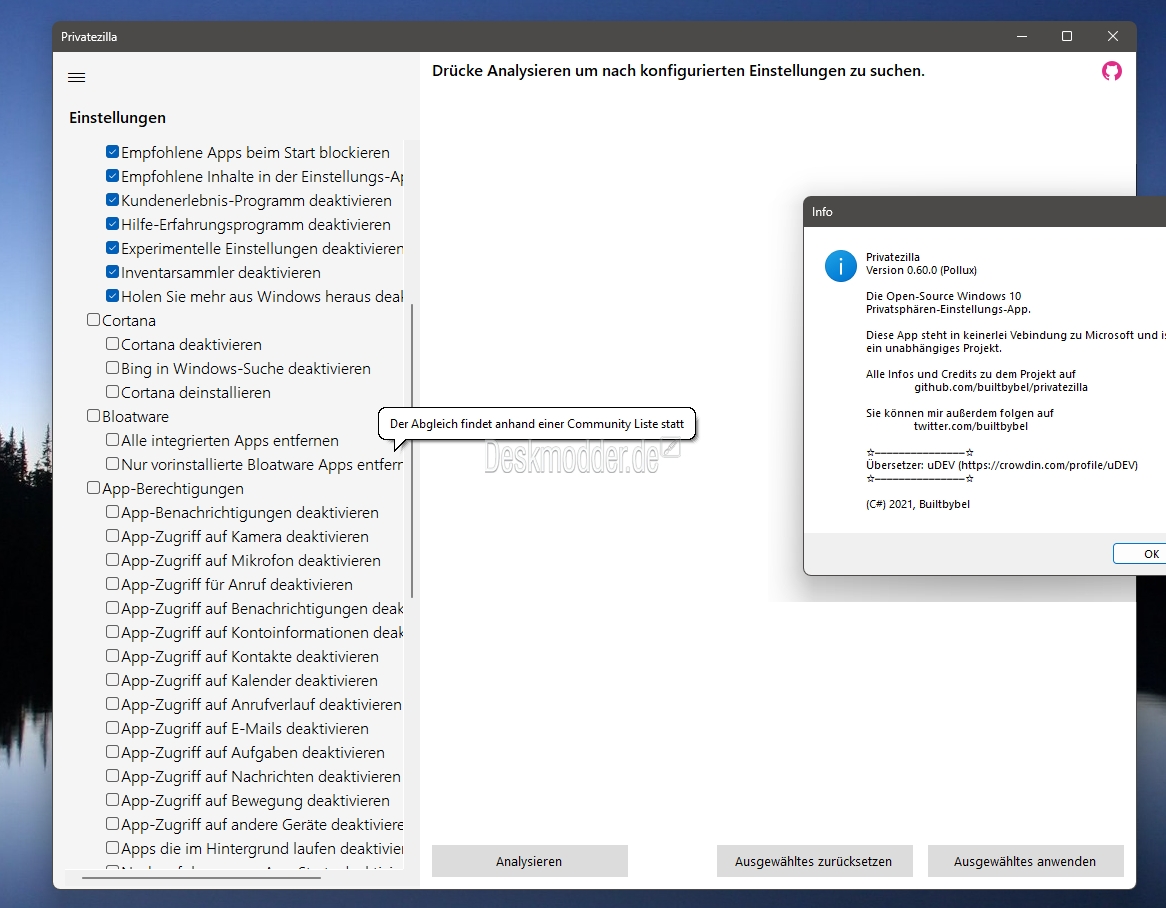Enable App-Zugriff auf Kontakte deaktivieren
This screenshot has height=908, width=1166.
(112, 656)
